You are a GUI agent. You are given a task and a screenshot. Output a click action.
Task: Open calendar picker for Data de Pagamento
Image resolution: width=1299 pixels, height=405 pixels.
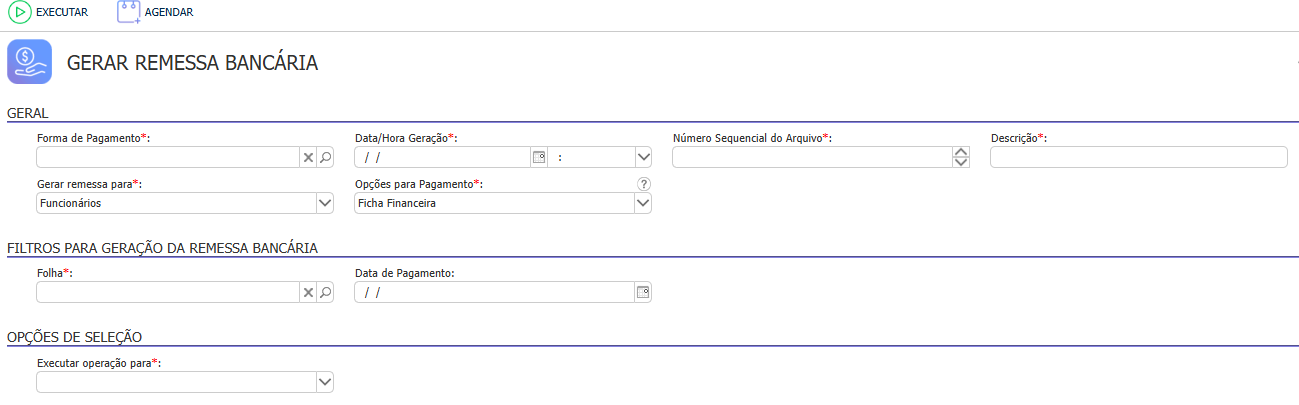point(643,292)
